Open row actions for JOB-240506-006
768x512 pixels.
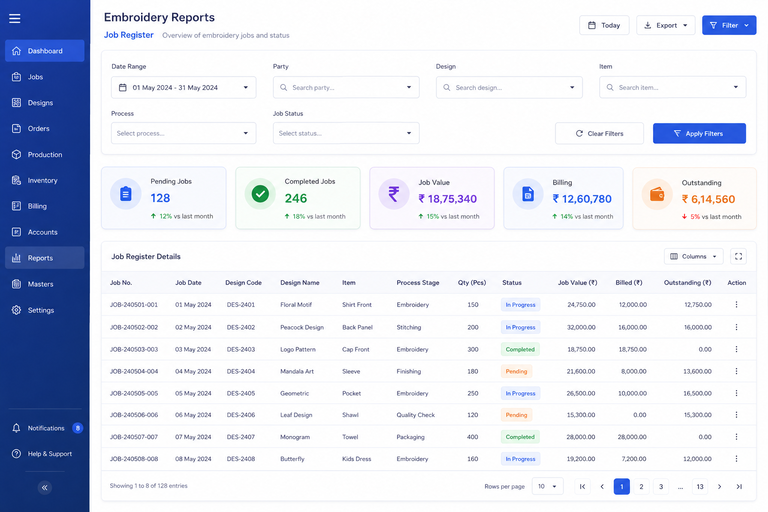tap(736, 415)
